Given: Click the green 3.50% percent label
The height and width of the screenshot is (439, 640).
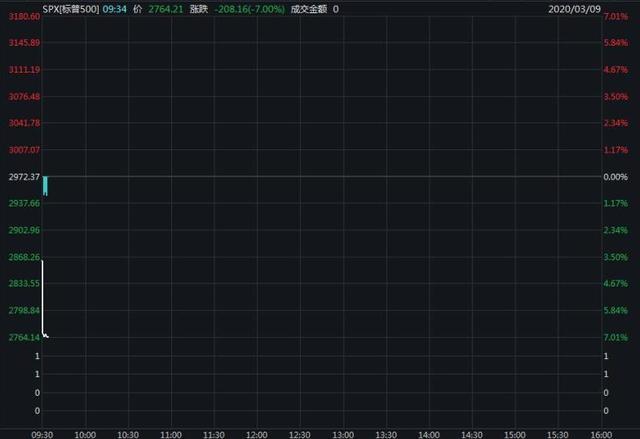Looking at the screenshot, I should pos(616,257).
